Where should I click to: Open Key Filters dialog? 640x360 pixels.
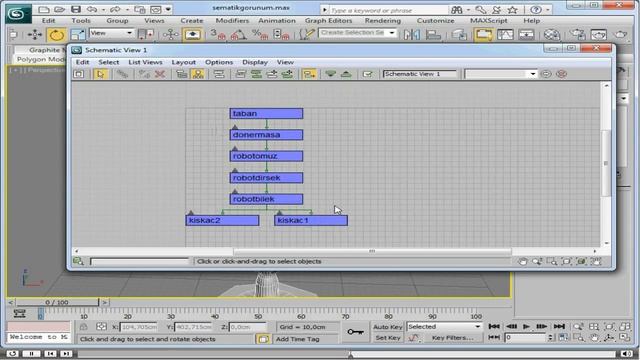coord(452,338)
